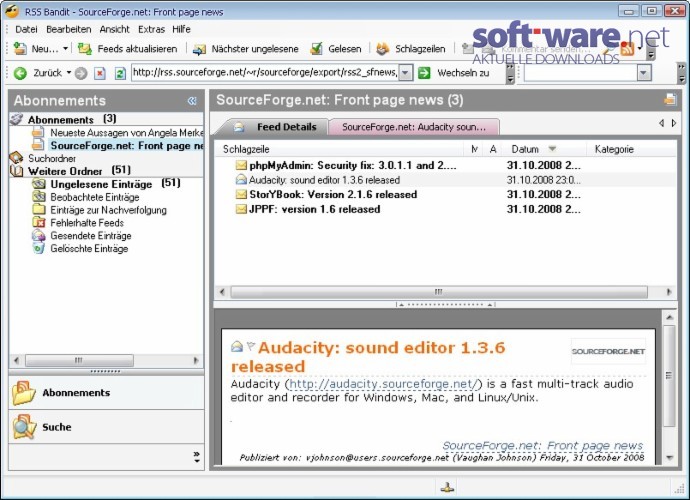690x500 pixels.
Task: Sort by the Schlagzeile column header
Action: coord(339,149)
